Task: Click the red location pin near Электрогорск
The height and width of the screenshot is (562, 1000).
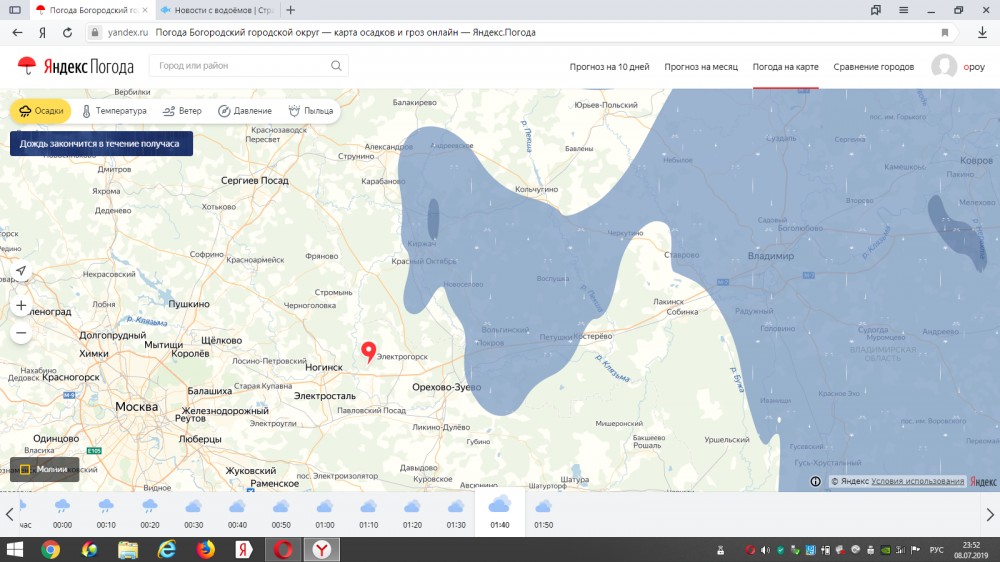Action: pos(368,351)
